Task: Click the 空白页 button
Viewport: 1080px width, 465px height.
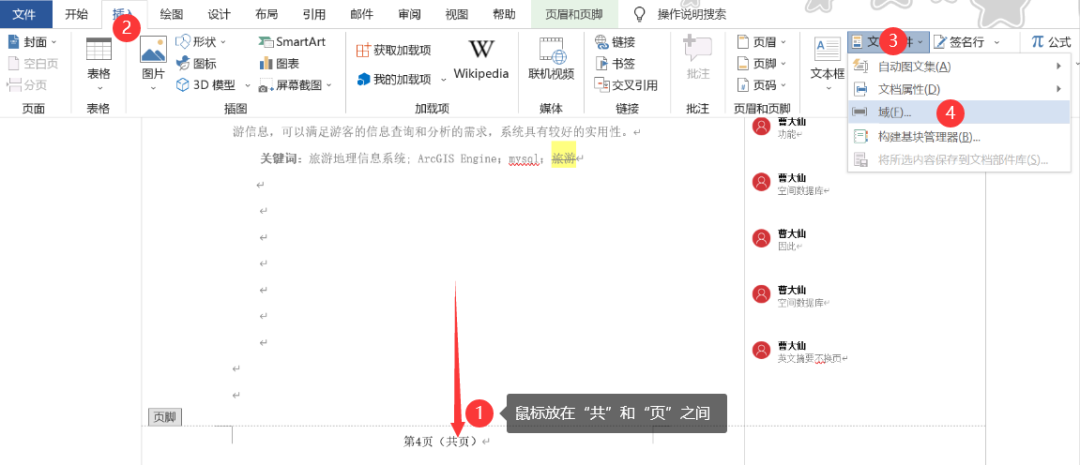Action: click(32, 64)
